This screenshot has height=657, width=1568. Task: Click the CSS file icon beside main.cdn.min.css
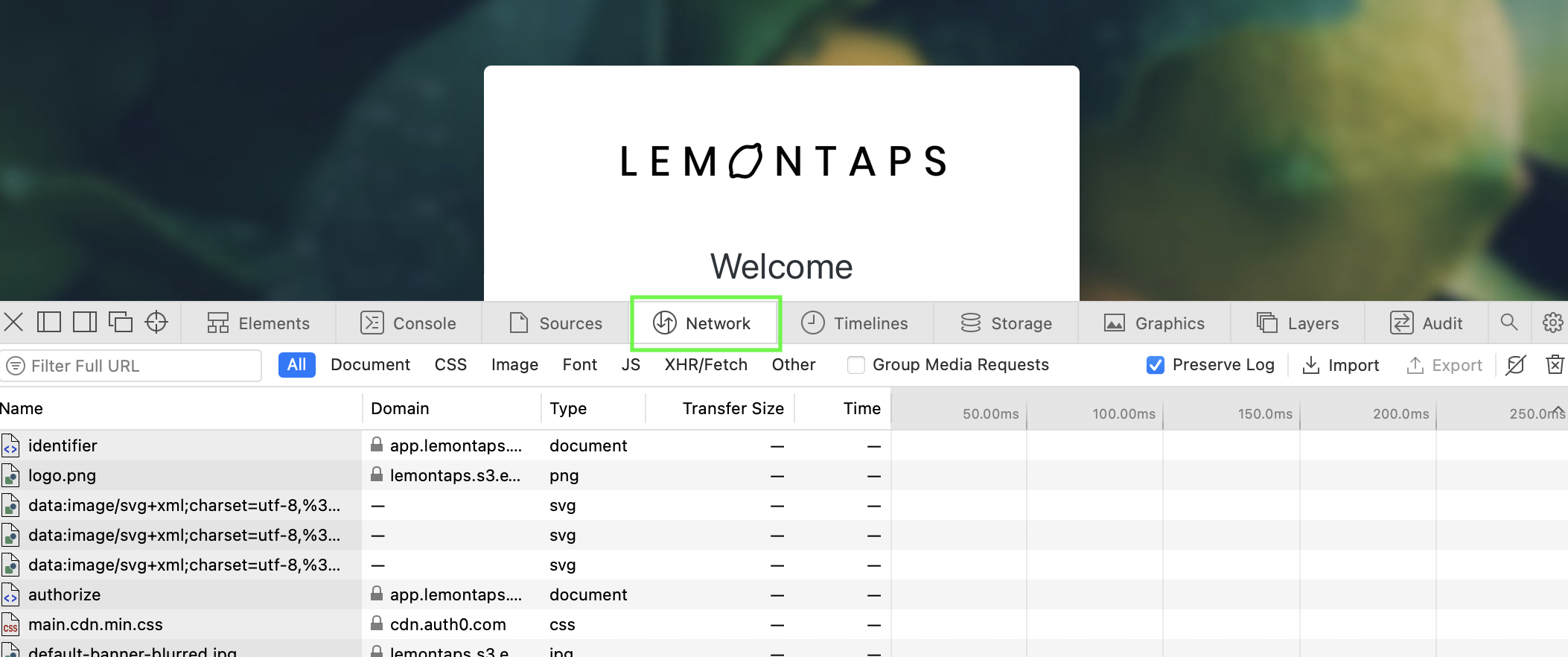[x=10, y=624]
